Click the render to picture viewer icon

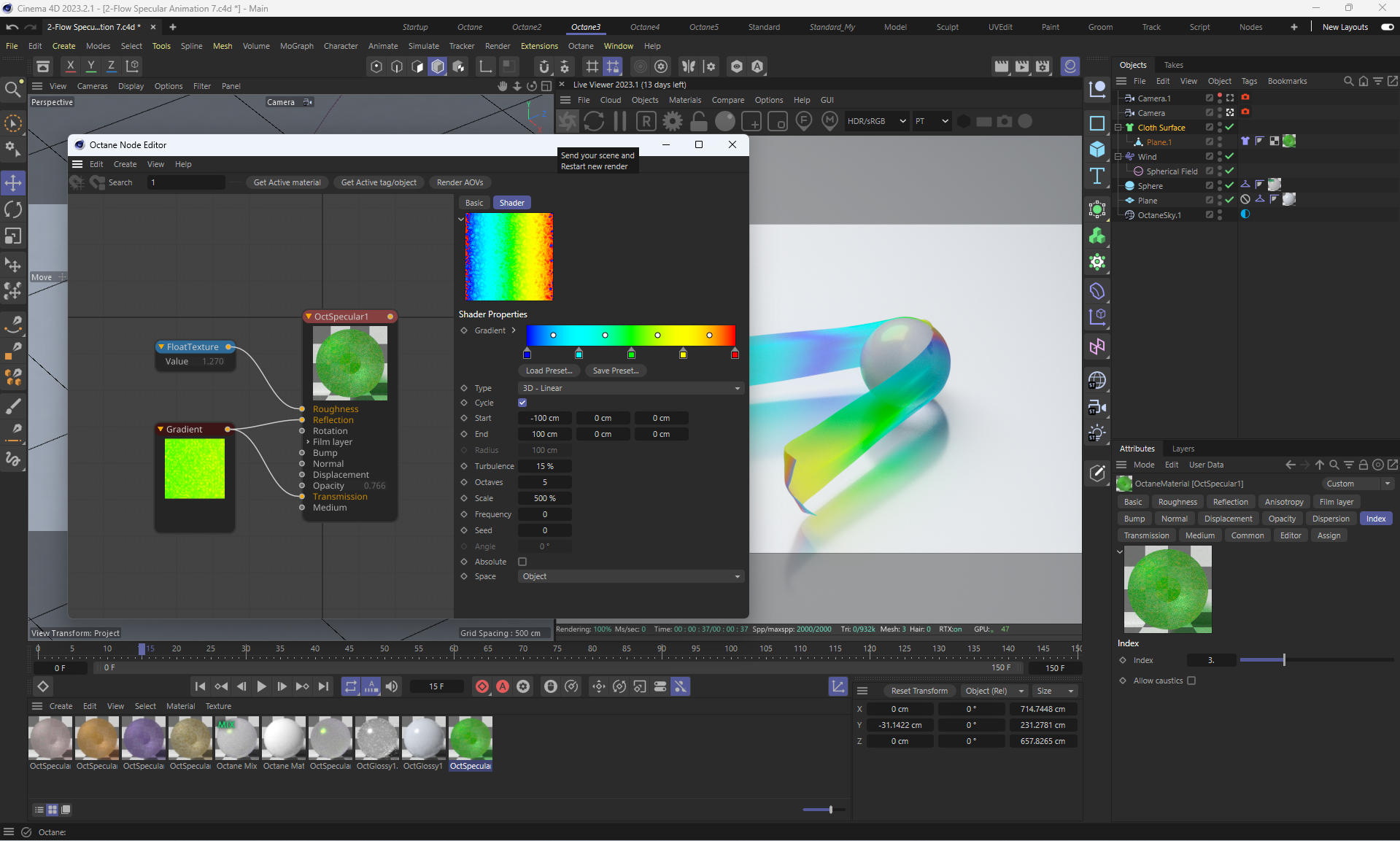pyautogui.click(x=1022, y=66)
